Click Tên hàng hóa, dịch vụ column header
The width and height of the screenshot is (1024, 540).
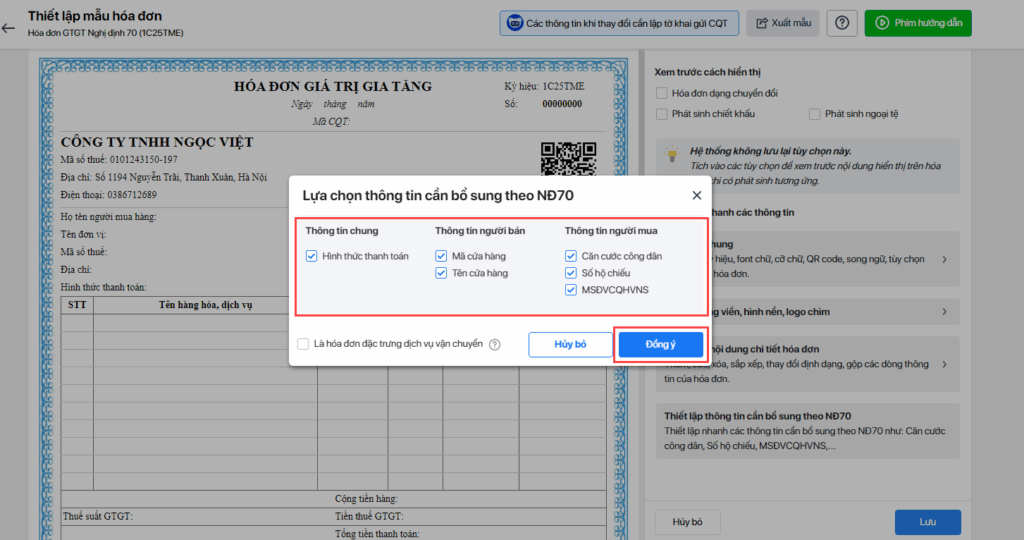point(205,305)
